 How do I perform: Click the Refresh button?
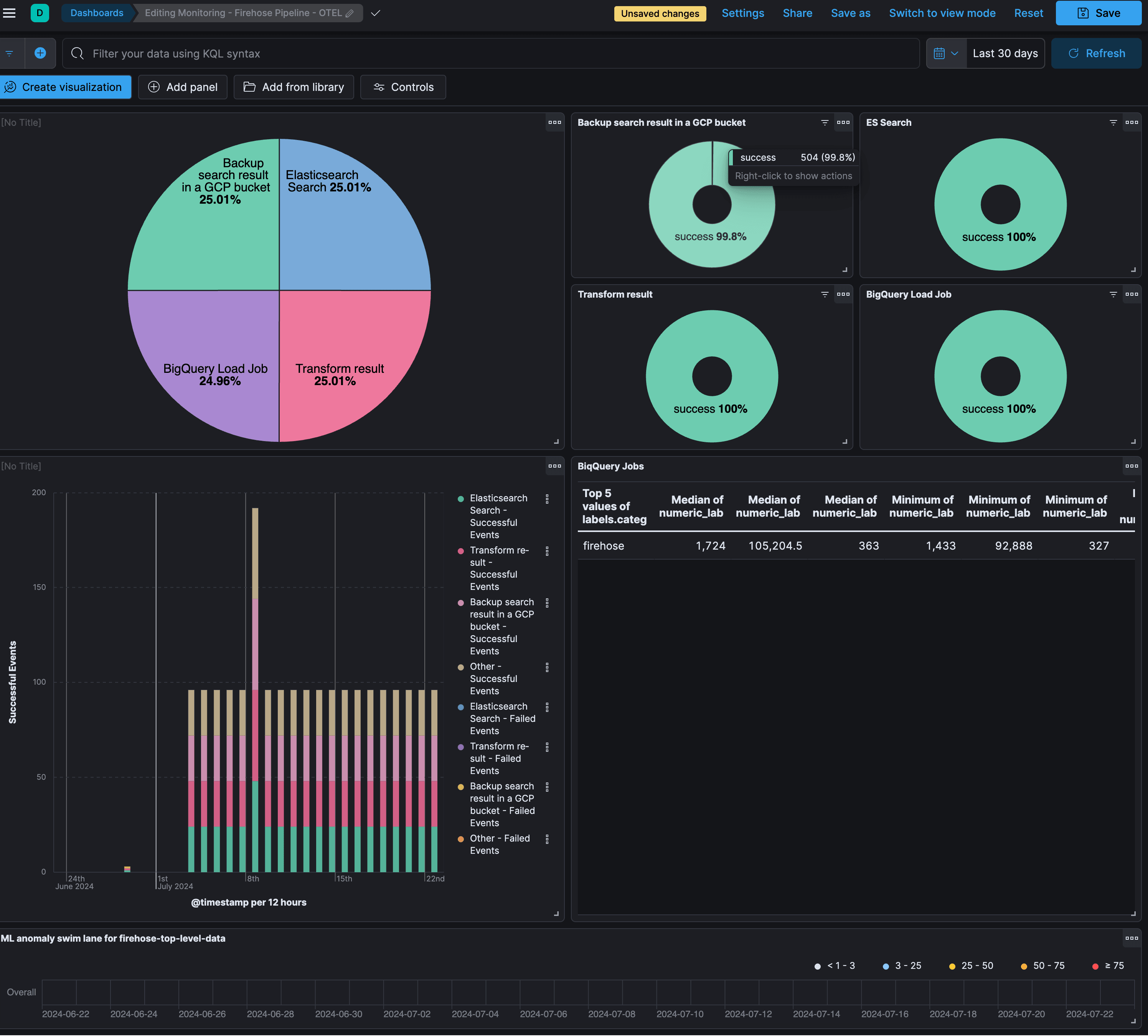tap(1097, 53)
